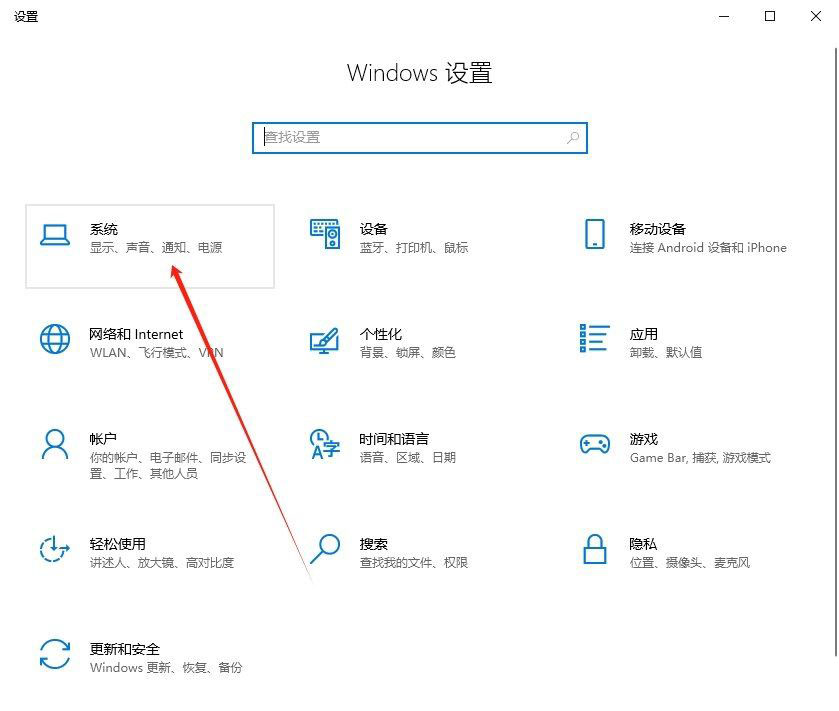The height and width of the screenshot is (711, 839).
Task: Open the 网络和 Internet globe icon
Action: click(x=55, y=339)
